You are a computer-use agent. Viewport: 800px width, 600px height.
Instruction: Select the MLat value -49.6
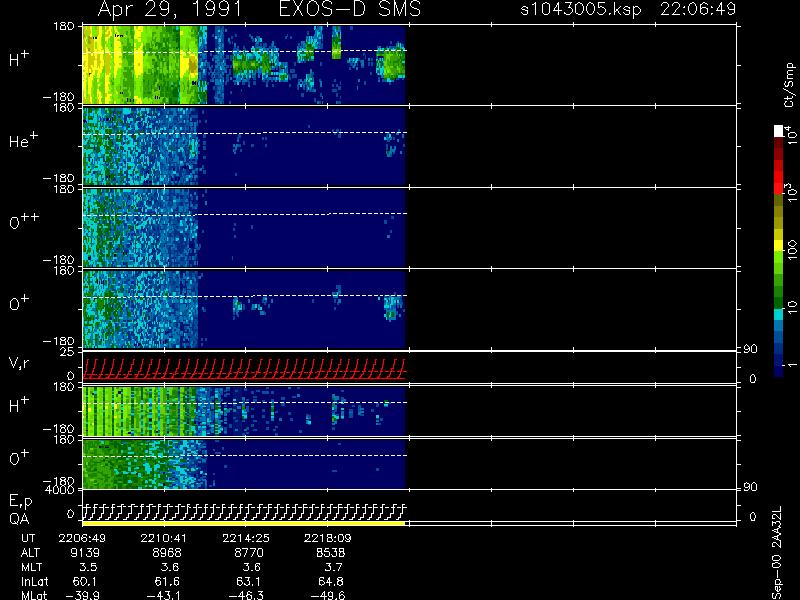[327, 595]
